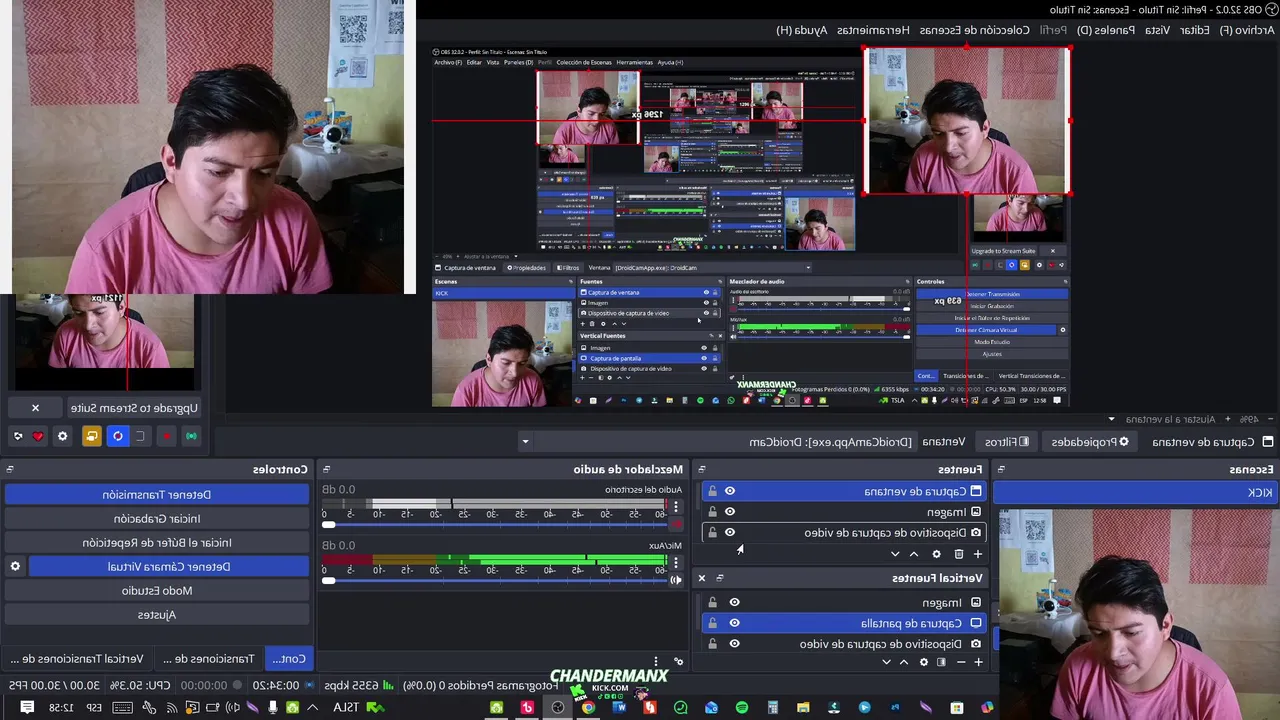Open Chrome from the taskbar
The width and height of the screenshot is (1280, 720).
coord(588,707)
